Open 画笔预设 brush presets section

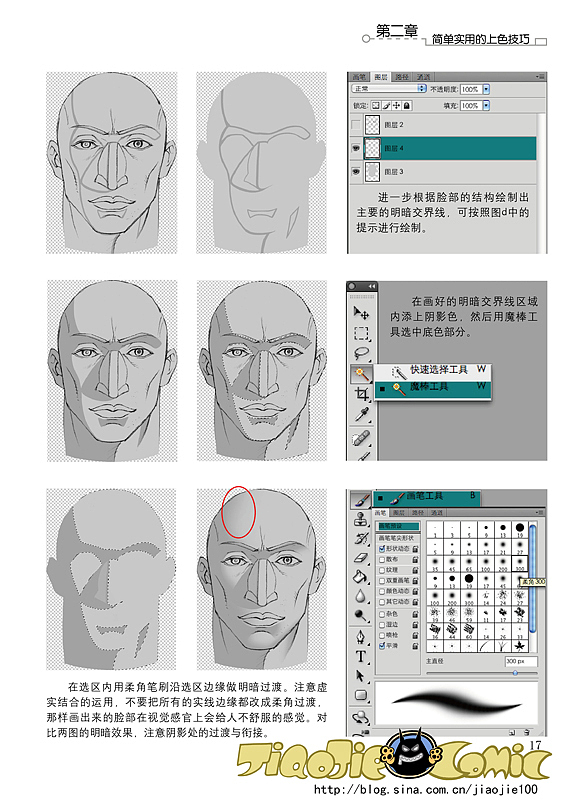(x=398, y=526)
